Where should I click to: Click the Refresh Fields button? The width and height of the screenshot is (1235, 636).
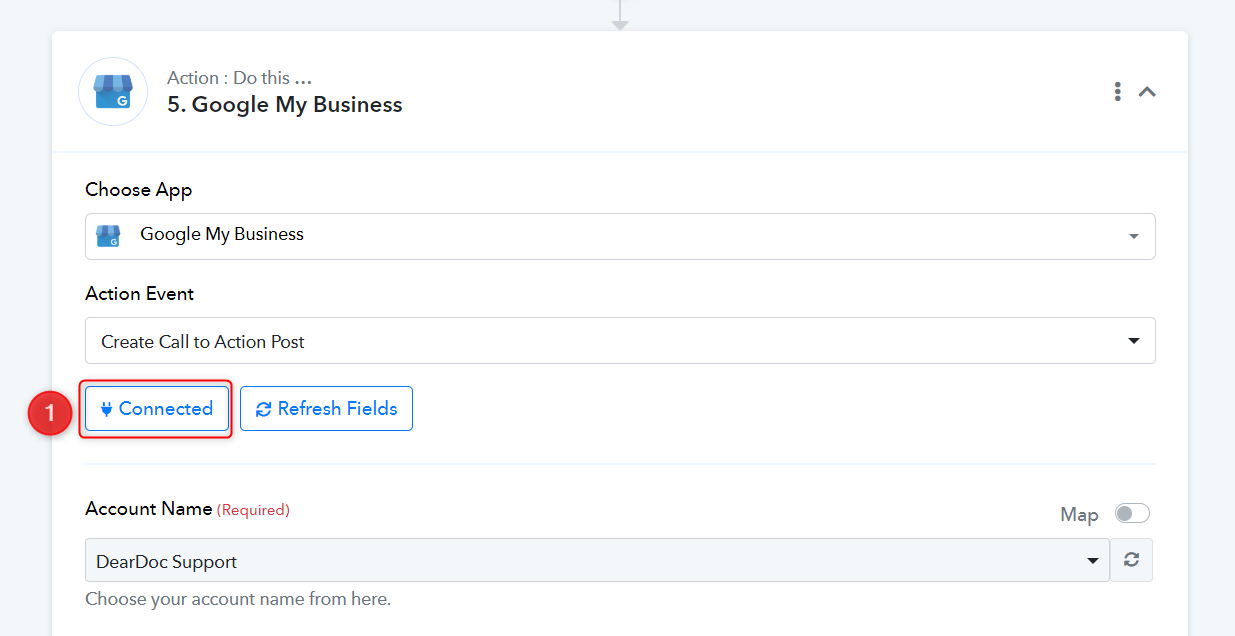click(326, 409)
